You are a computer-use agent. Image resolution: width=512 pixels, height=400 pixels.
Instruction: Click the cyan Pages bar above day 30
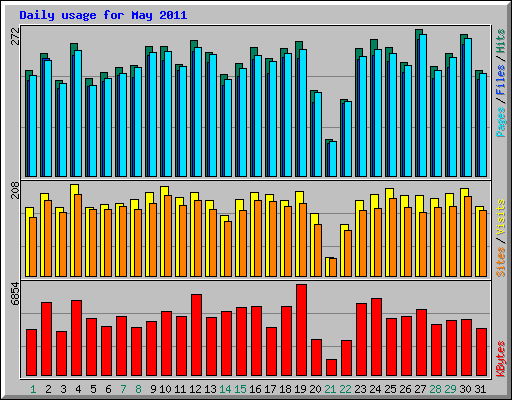[x=468, y=107]
